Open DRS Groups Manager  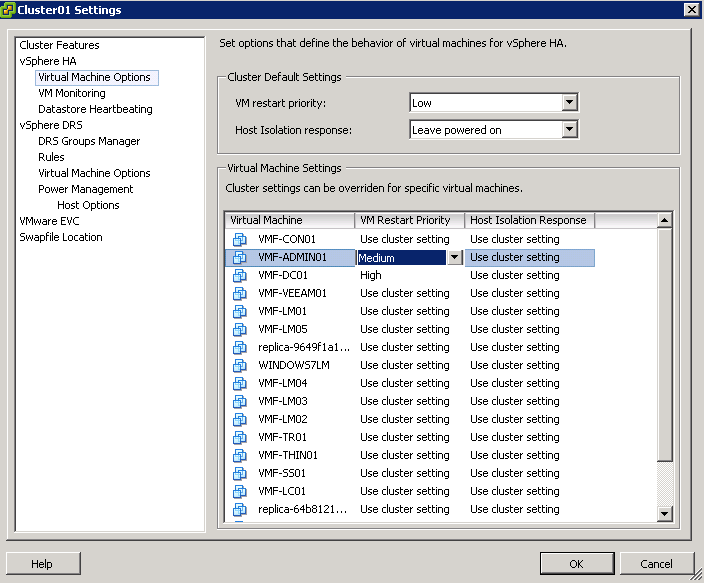89,141
